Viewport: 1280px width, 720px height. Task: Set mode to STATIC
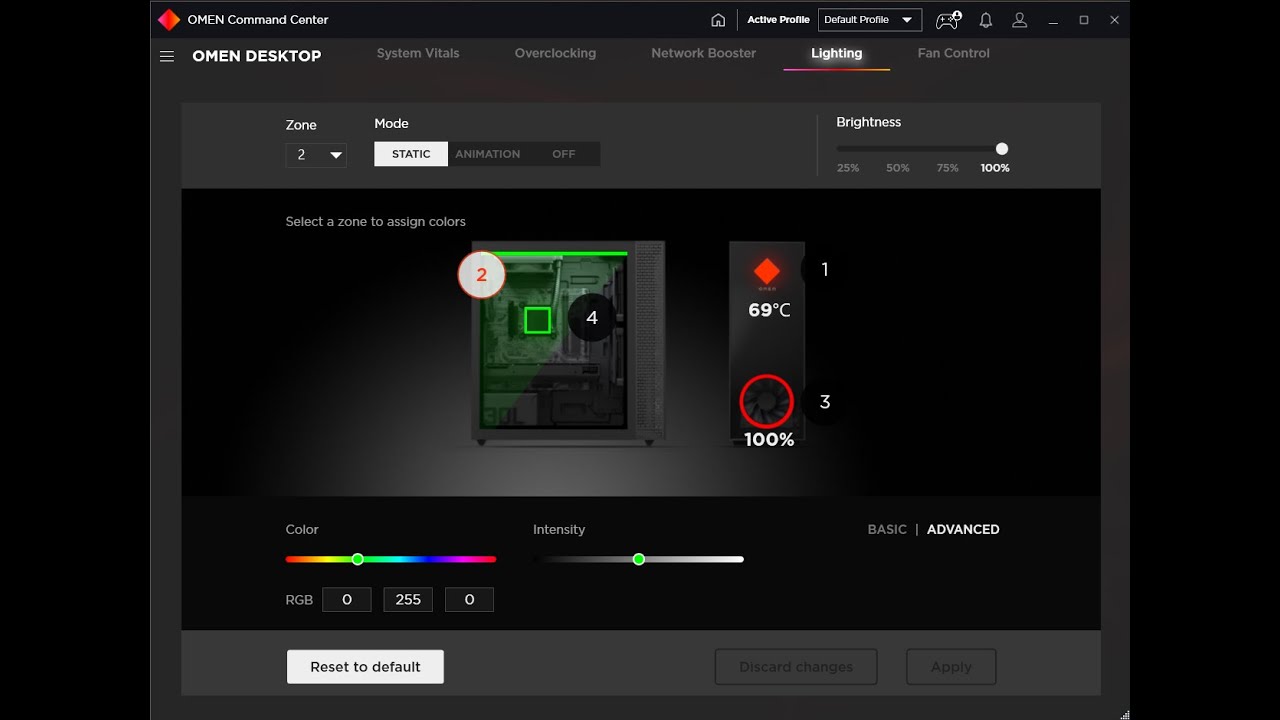click(x=411, y=154)
